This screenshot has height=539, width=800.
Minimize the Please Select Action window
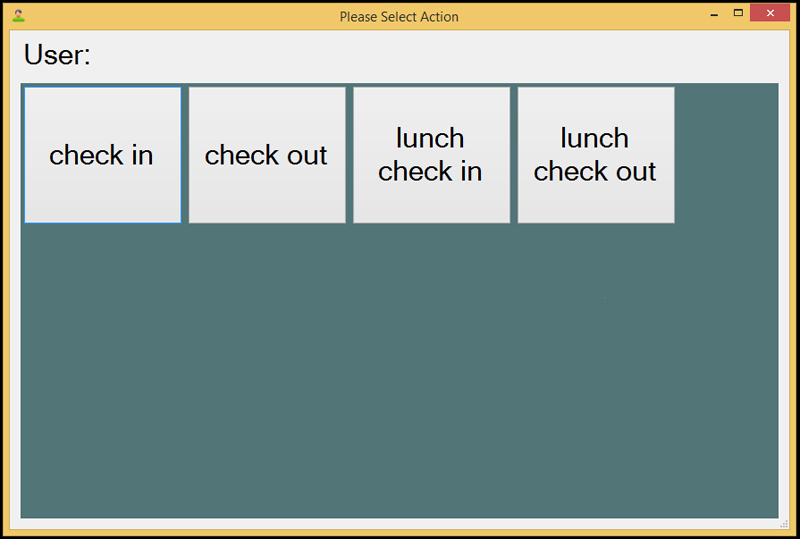tap(714, 14)
